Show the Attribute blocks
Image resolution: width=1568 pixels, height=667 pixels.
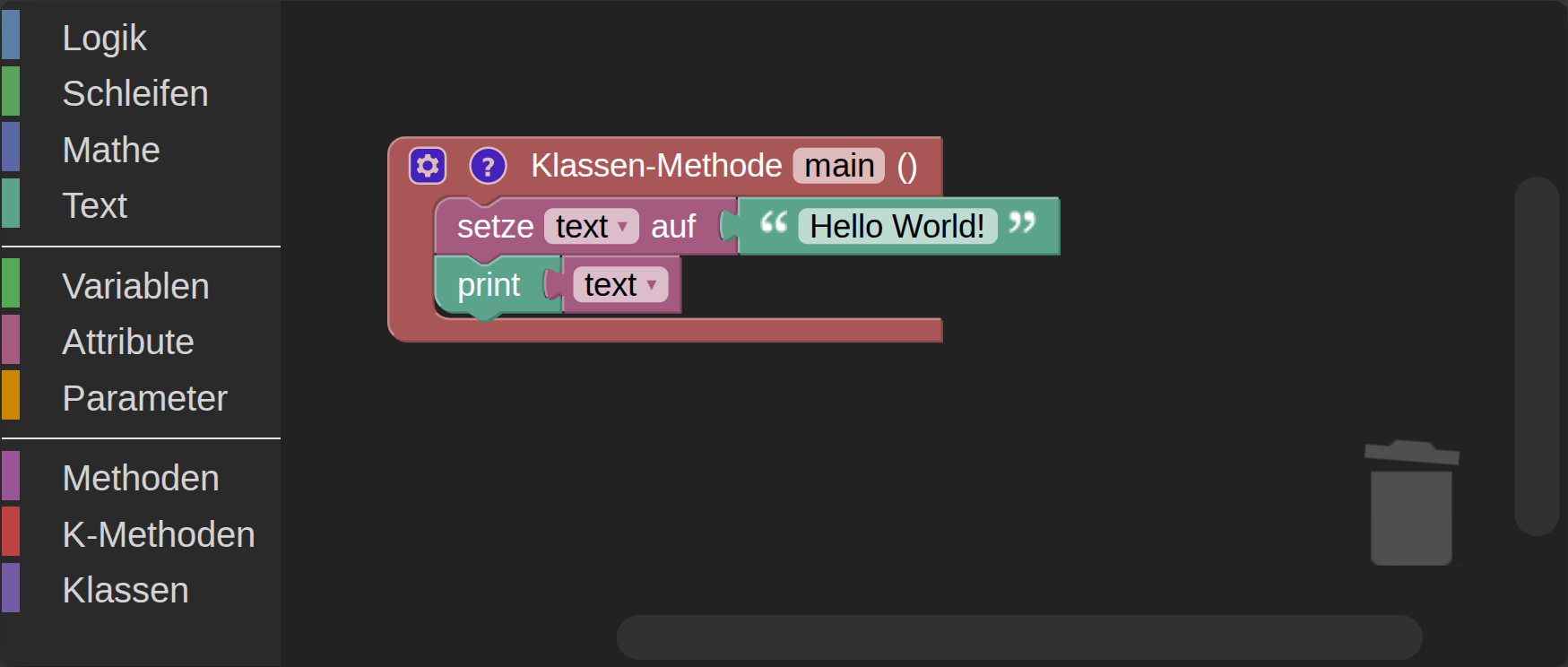[x=128, y=342]
